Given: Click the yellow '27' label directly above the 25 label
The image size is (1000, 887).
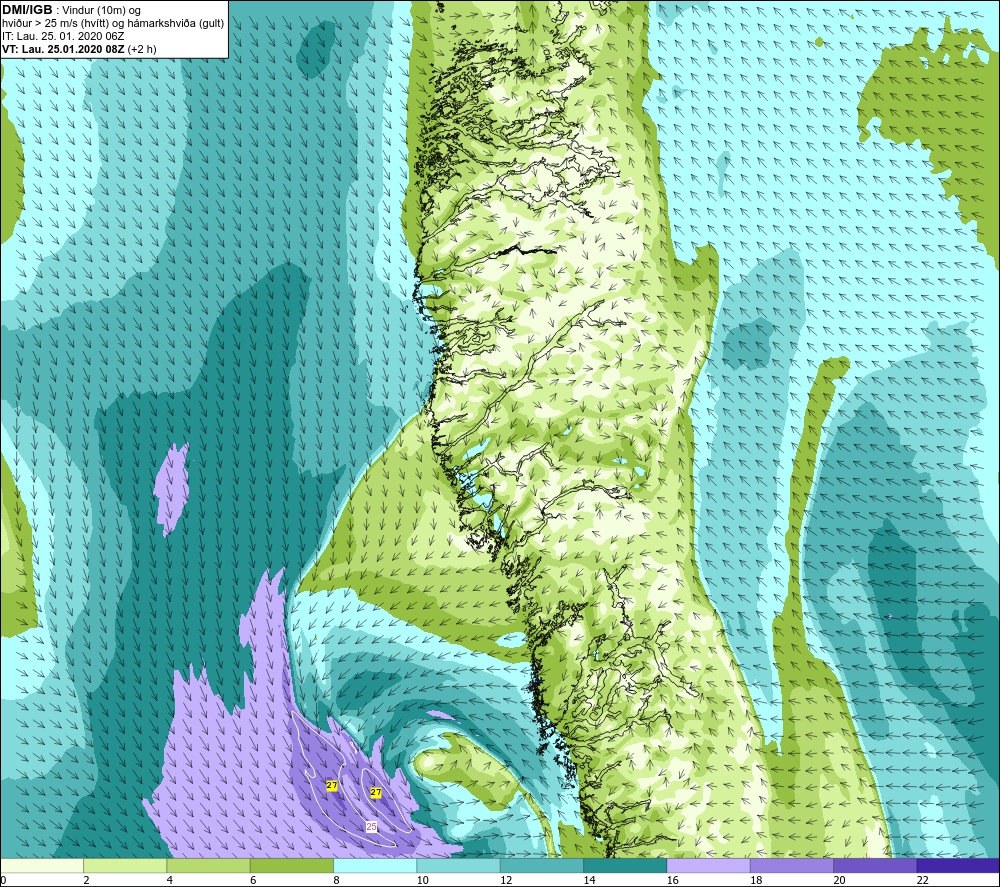Looking at the screenshot, I should click(x=376, y=793).
